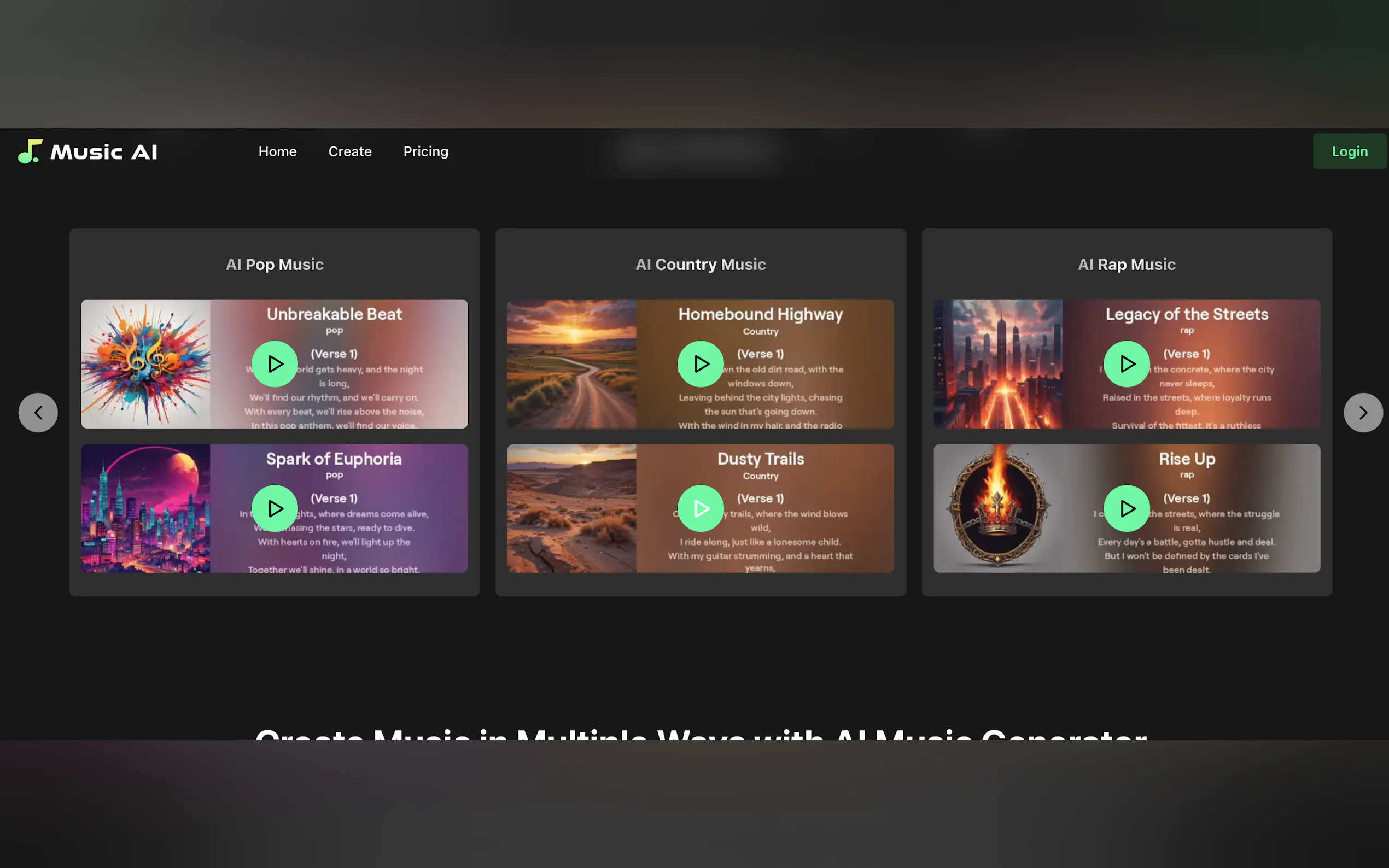Go to next carousel slide arrow
Viewport: 1389px width, 868px height.
coord(1363,413)
